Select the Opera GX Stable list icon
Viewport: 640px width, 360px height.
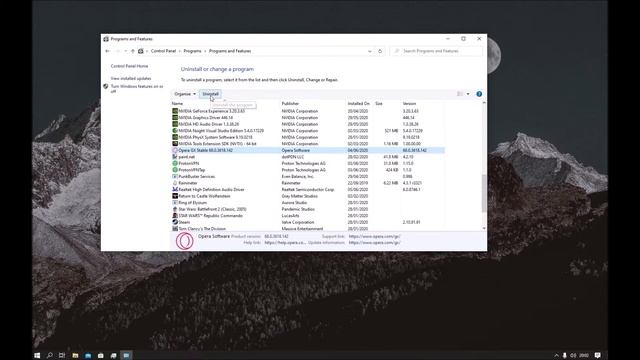tap(175, 150)
